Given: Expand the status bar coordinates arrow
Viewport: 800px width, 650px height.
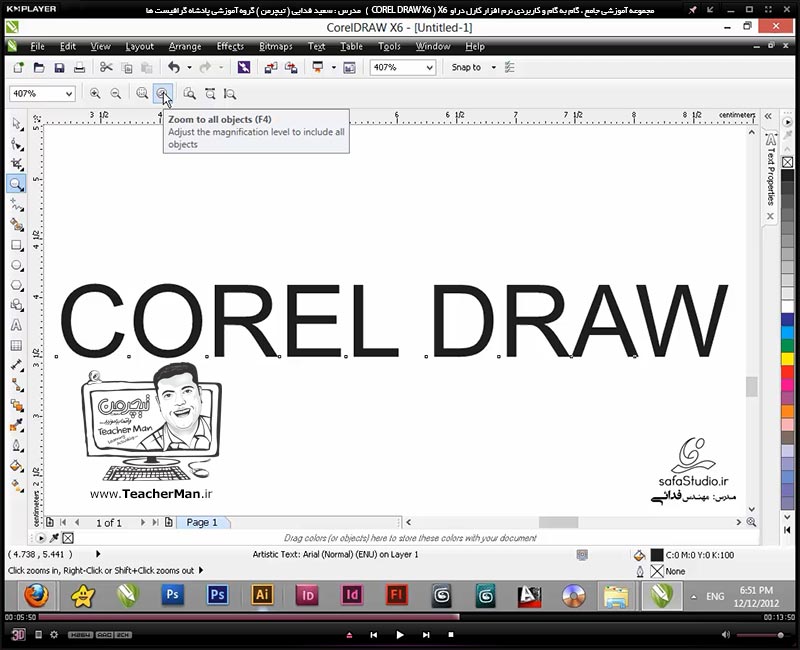Looking at the screenshot, I should (98, 554).
